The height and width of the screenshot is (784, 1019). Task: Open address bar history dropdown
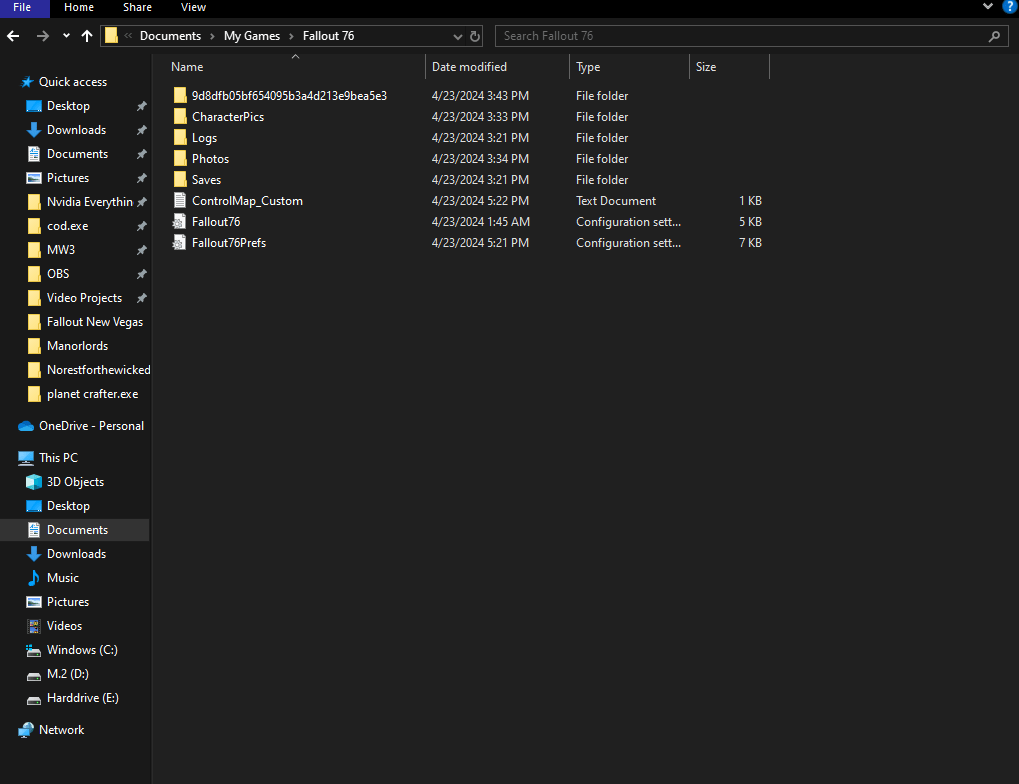click(457, 36)
